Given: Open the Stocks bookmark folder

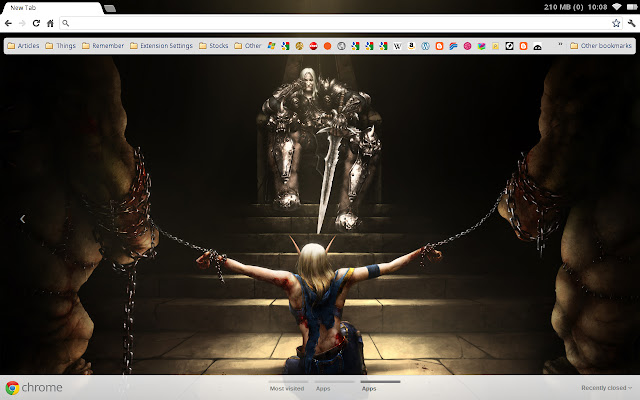Looking at the screenshot, I should 213,46.
